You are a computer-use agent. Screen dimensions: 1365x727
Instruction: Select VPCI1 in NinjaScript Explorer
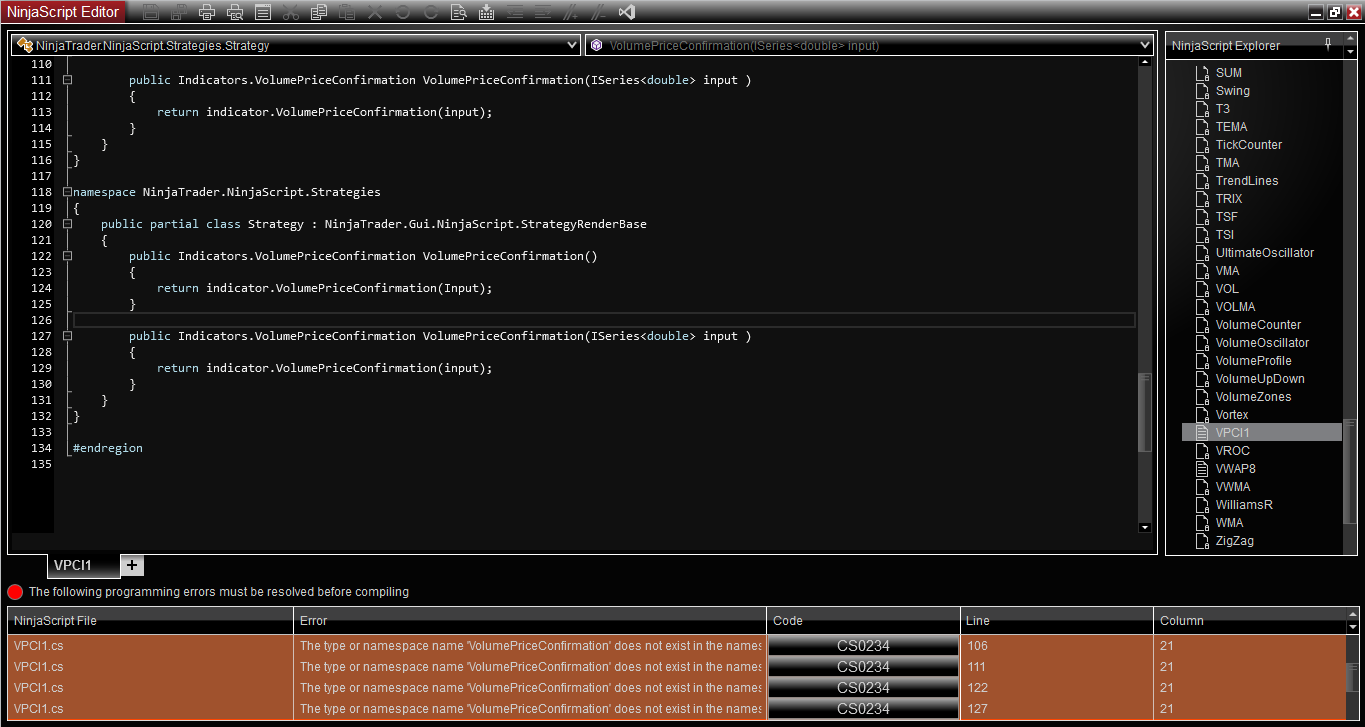[1262, 433]
